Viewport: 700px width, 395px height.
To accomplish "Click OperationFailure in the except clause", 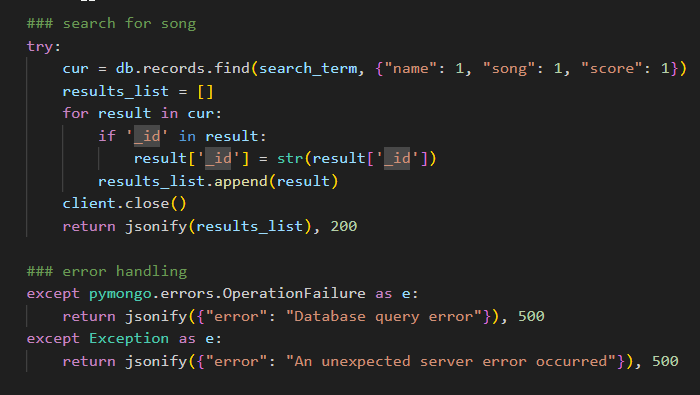I will click(294, 294).
